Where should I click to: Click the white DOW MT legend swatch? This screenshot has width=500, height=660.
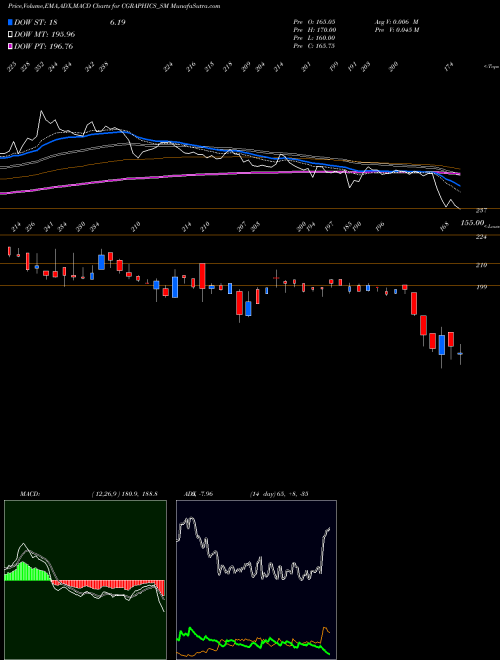click(11, 34)
